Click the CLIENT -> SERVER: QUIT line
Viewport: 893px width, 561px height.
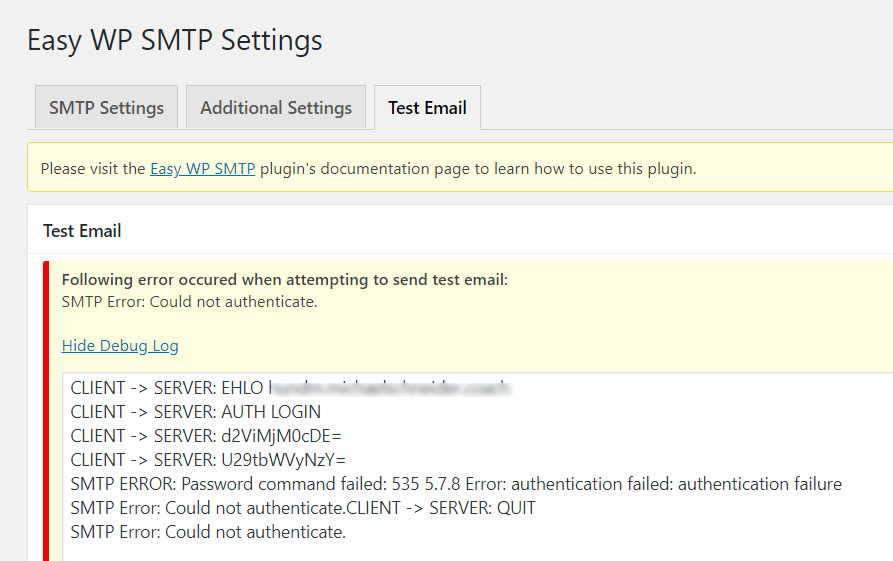303,507
